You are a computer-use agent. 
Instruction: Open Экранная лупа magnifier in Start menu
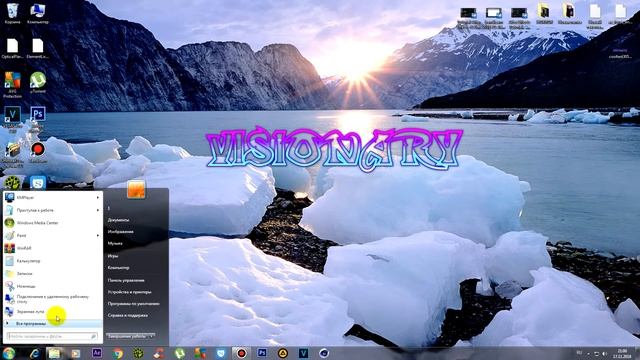[53, 312]
